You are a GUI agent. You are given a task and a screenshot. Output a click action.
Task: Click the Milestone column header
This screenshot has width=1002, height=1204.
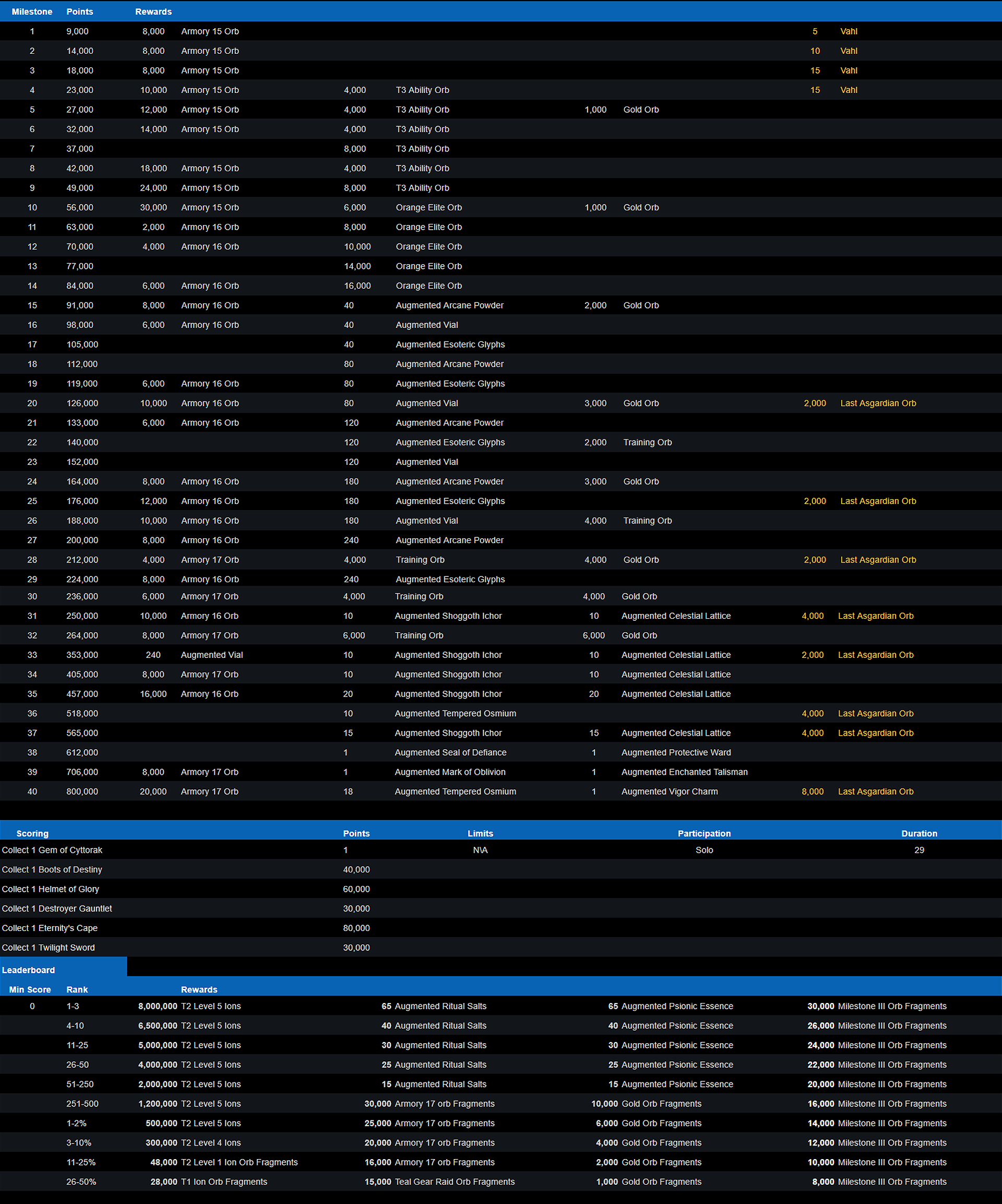[32, 11]
